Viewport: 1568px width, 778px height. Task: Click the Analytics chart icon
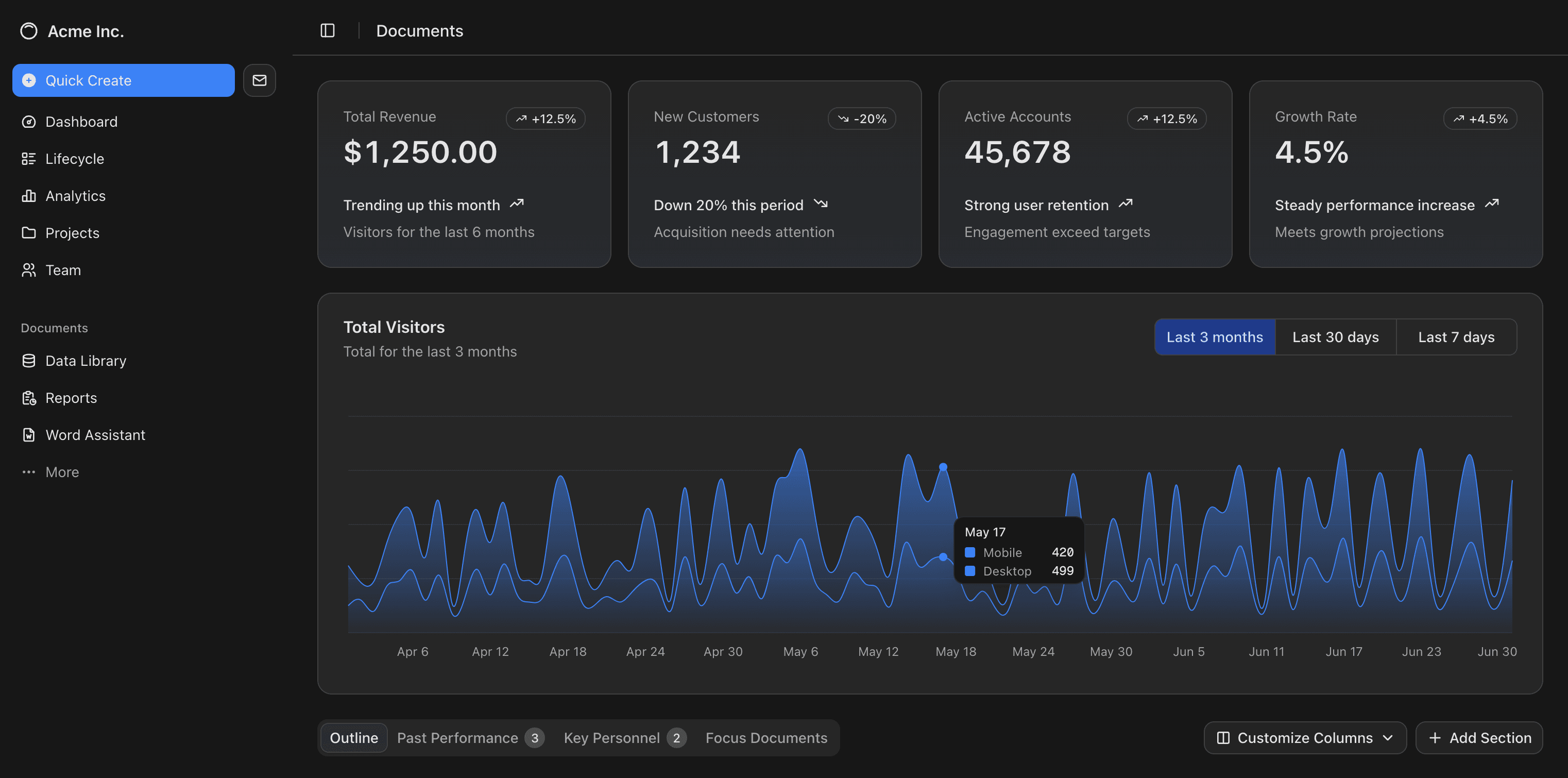(29, 195)
